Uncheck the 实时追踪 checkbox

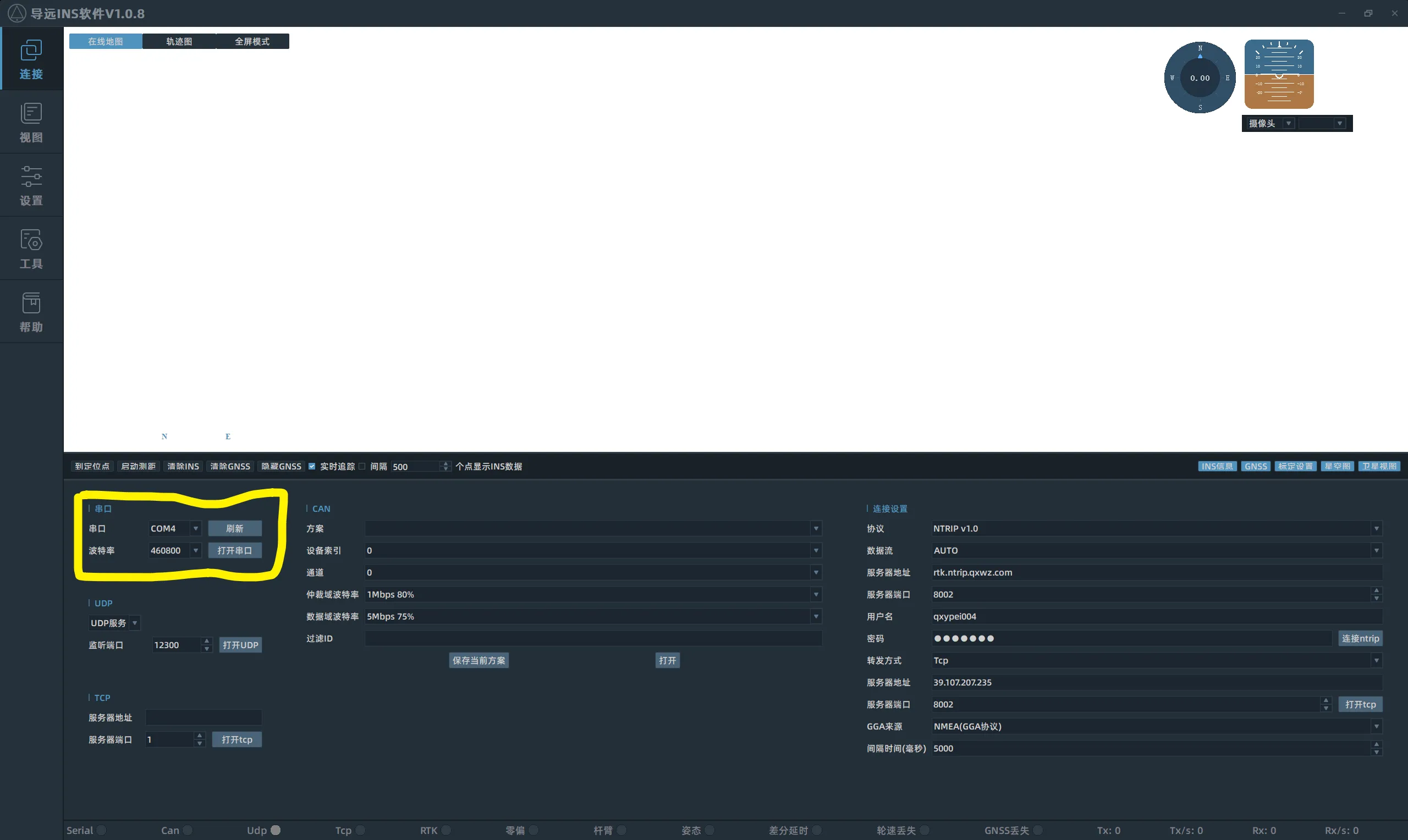312,466
